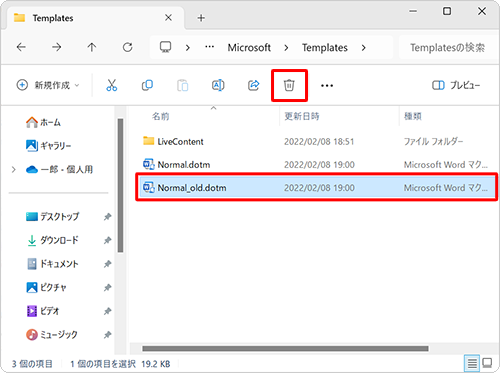Click Templates in the breadcrumb path
Viewport: 500px width, 373px height.
[x=325, y=48]
